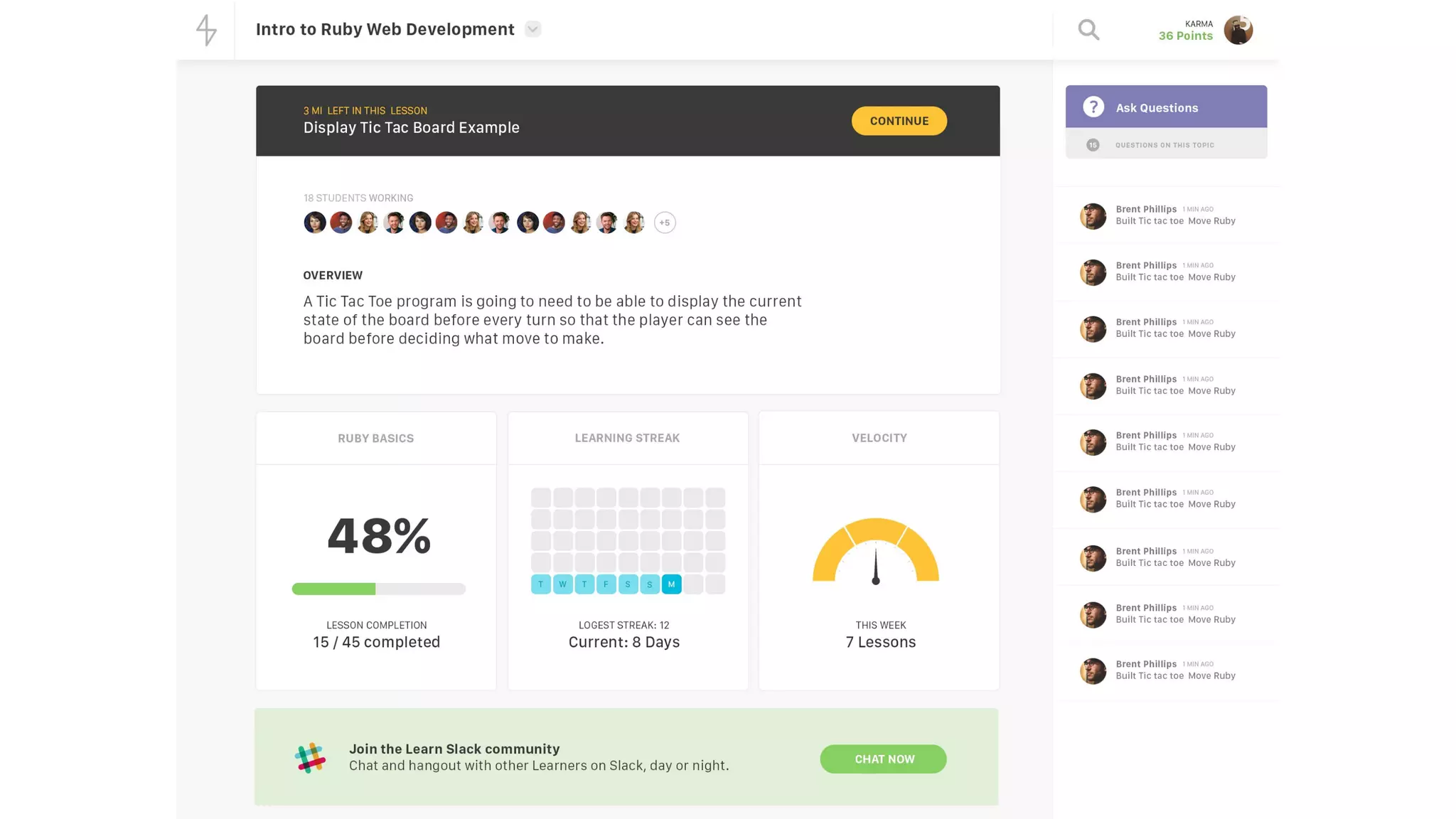Expand the course title dropdown arrow
Viewport: 1456px width, 819px height.
[x=532, y=29]
